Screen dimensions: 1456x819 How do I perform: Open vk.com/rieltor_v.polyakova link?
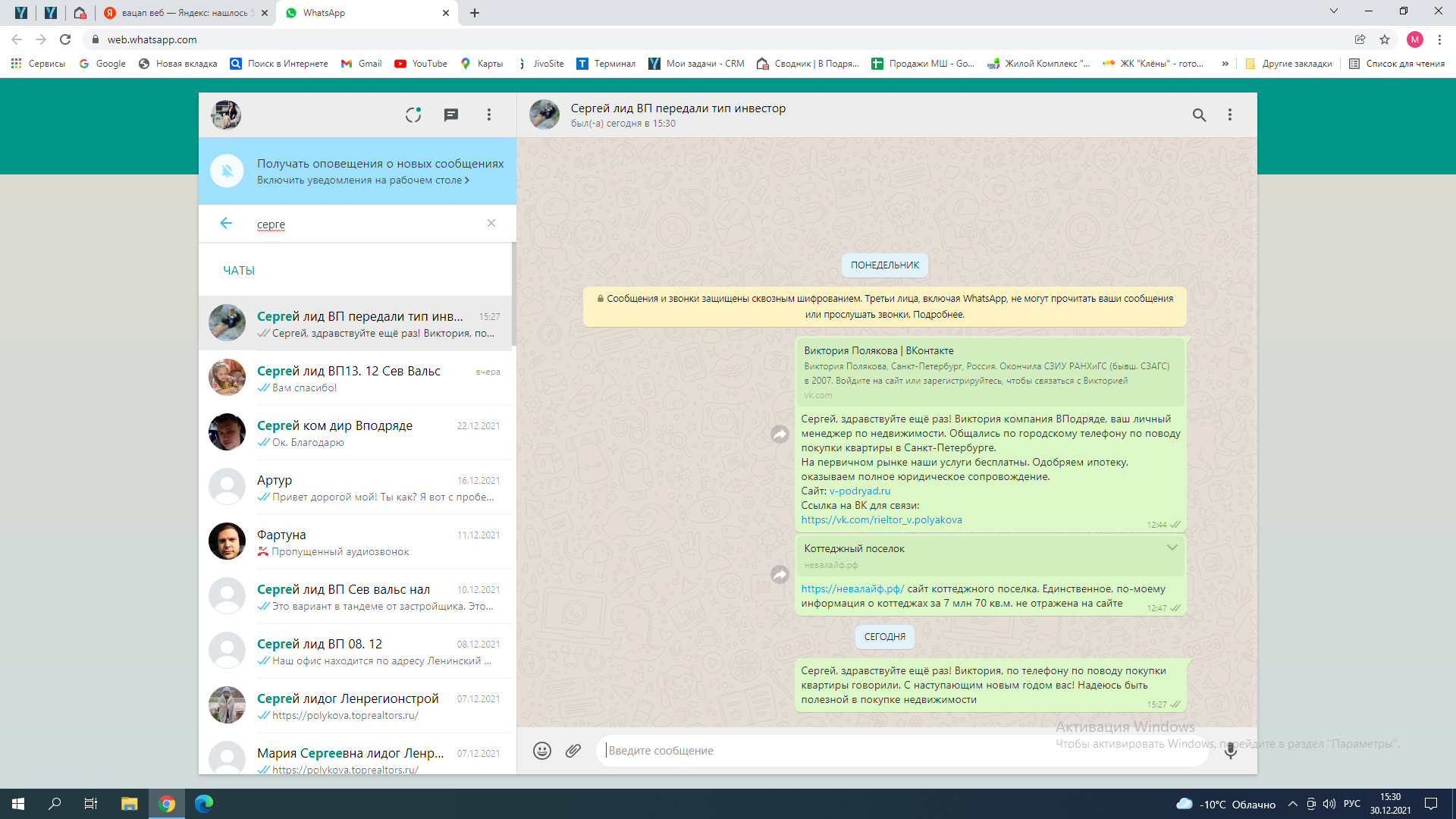point(881,520)
